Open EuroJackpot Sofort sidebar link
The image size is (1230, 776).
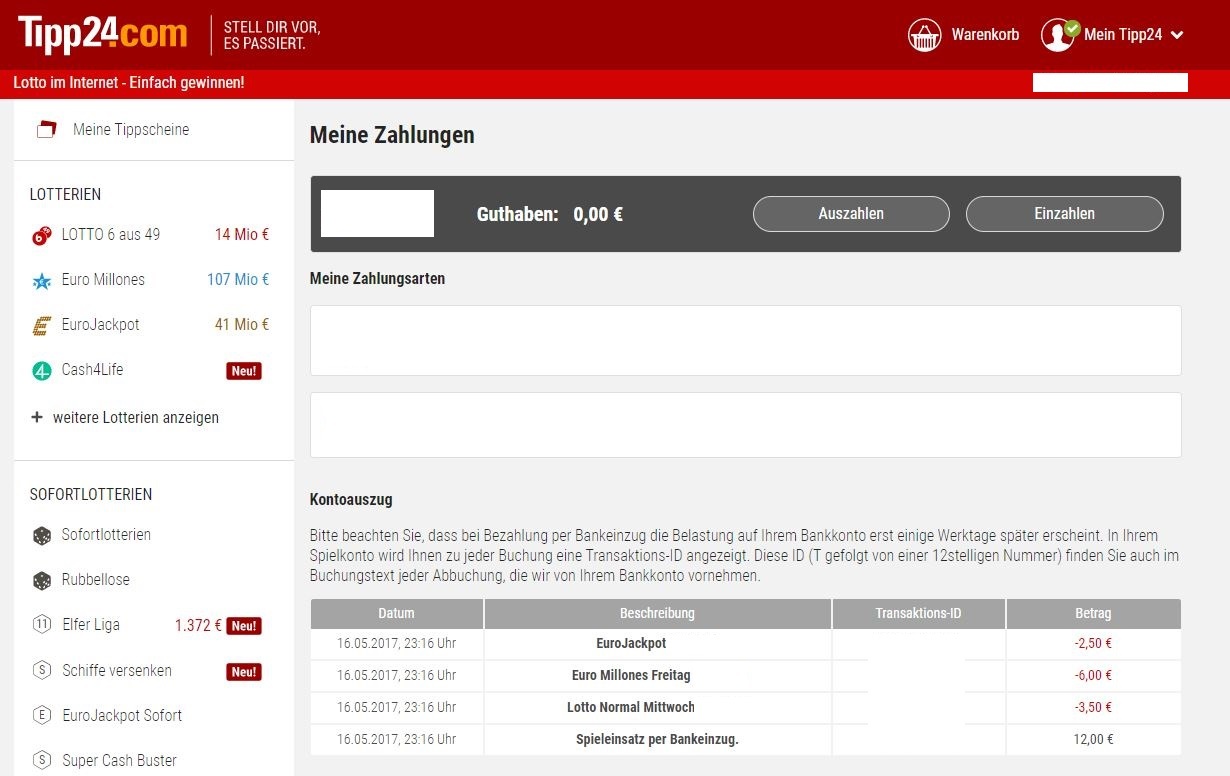(x=122, y=716)
